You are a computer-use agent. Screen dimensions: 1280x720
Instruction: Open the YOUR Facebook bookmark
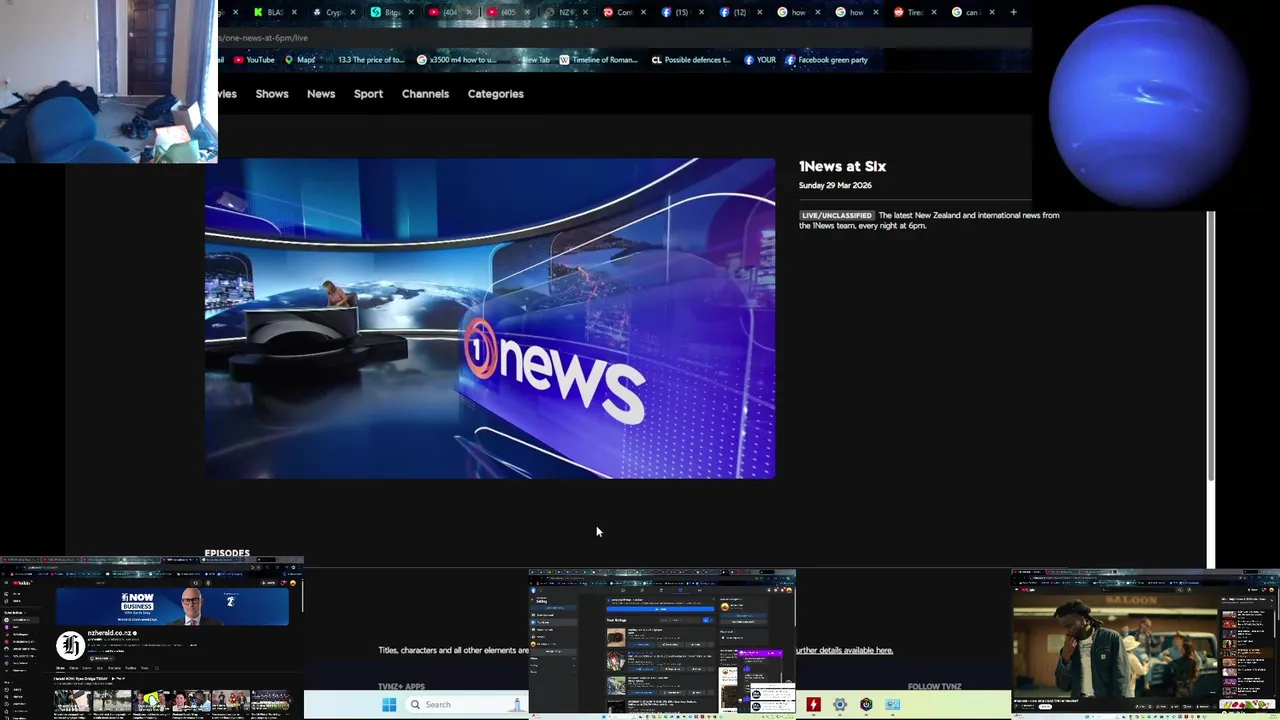pyautogui.click(x=760, y=60)
